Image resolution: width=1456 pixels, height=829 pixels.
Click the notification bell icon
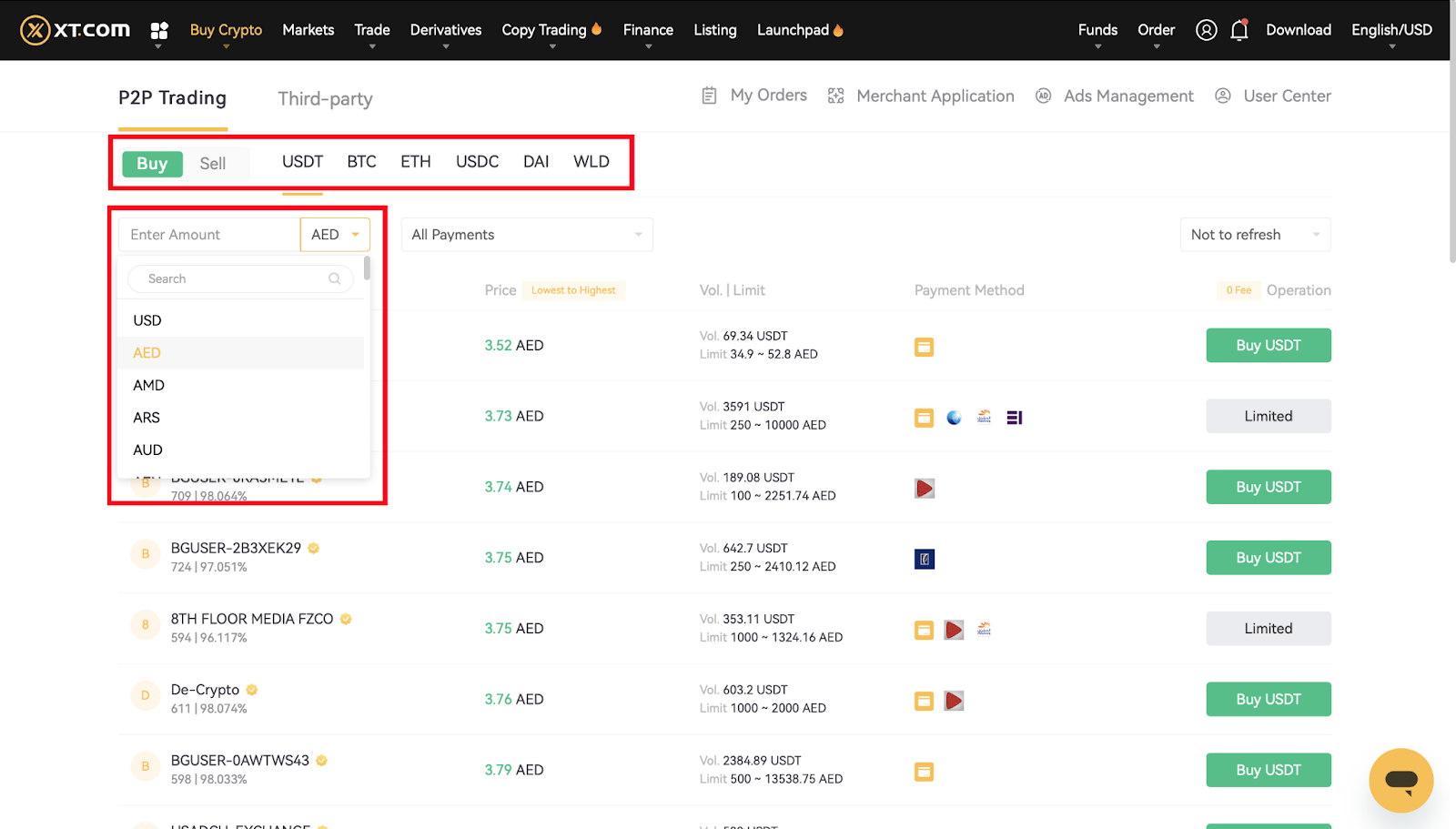point(1239,30)
